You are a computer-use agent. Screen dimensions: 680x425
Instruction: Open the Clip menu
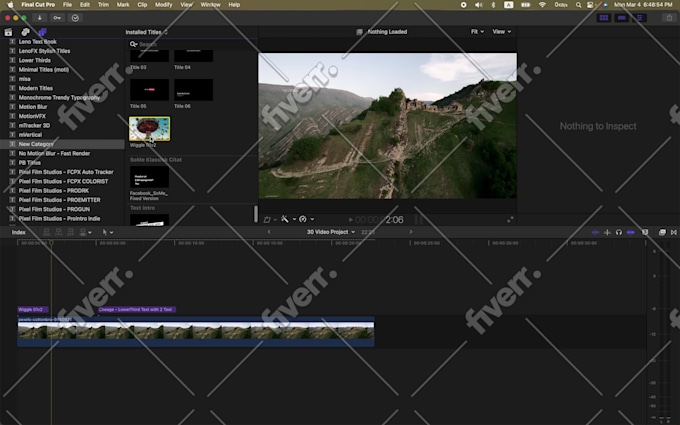point(142,5)
